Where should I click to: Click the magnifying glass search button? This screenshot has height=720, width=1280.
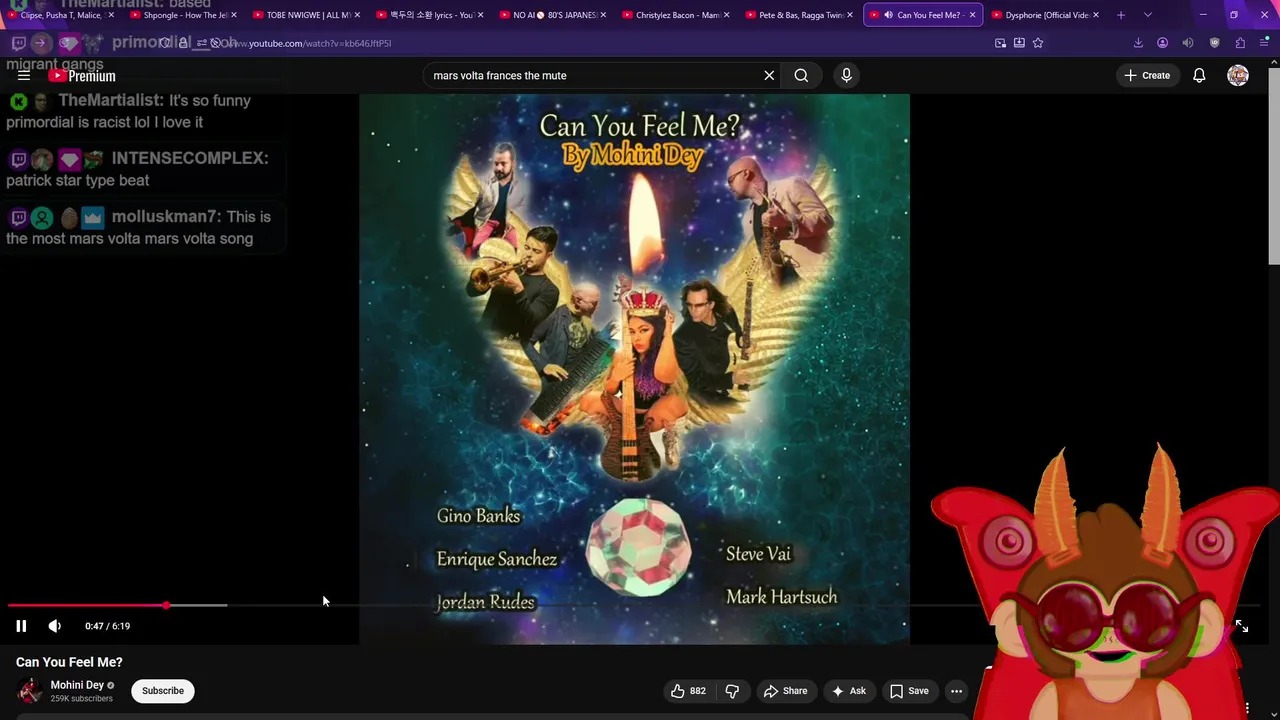[801, 75]
